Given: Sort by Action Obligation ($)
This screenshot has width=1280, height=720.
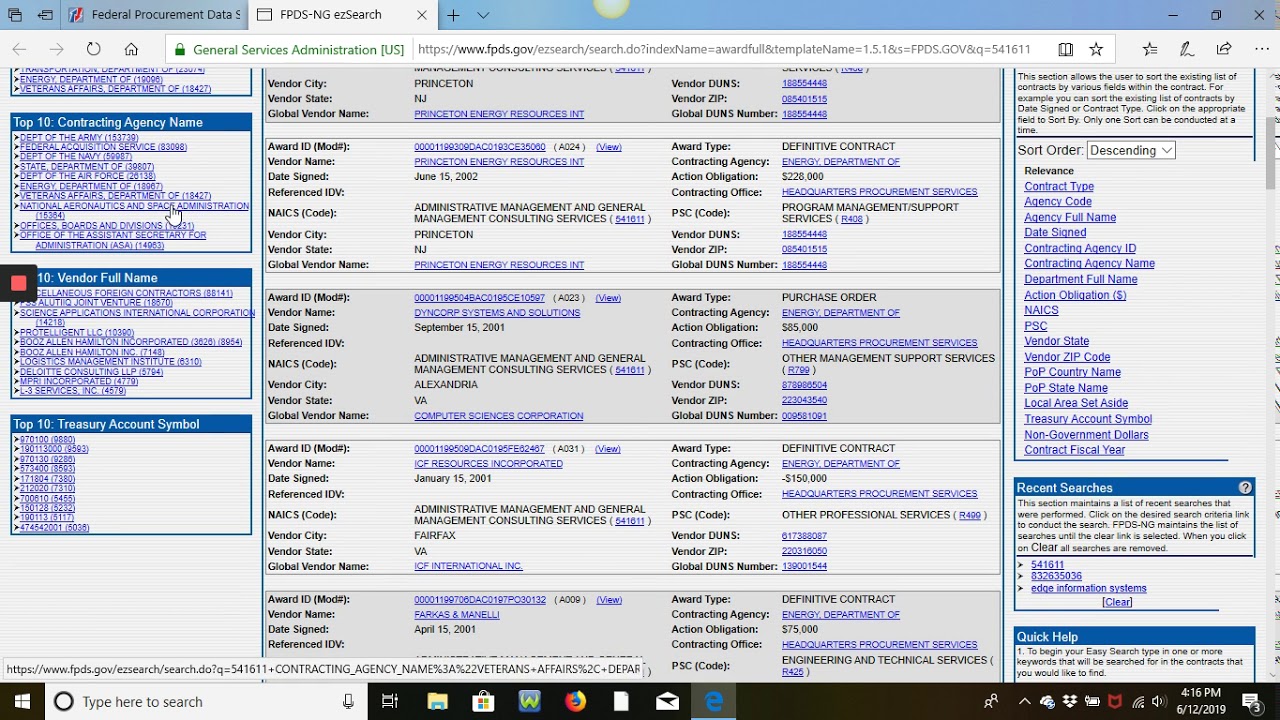Looking at the screenshot, I should (1075, 295).
